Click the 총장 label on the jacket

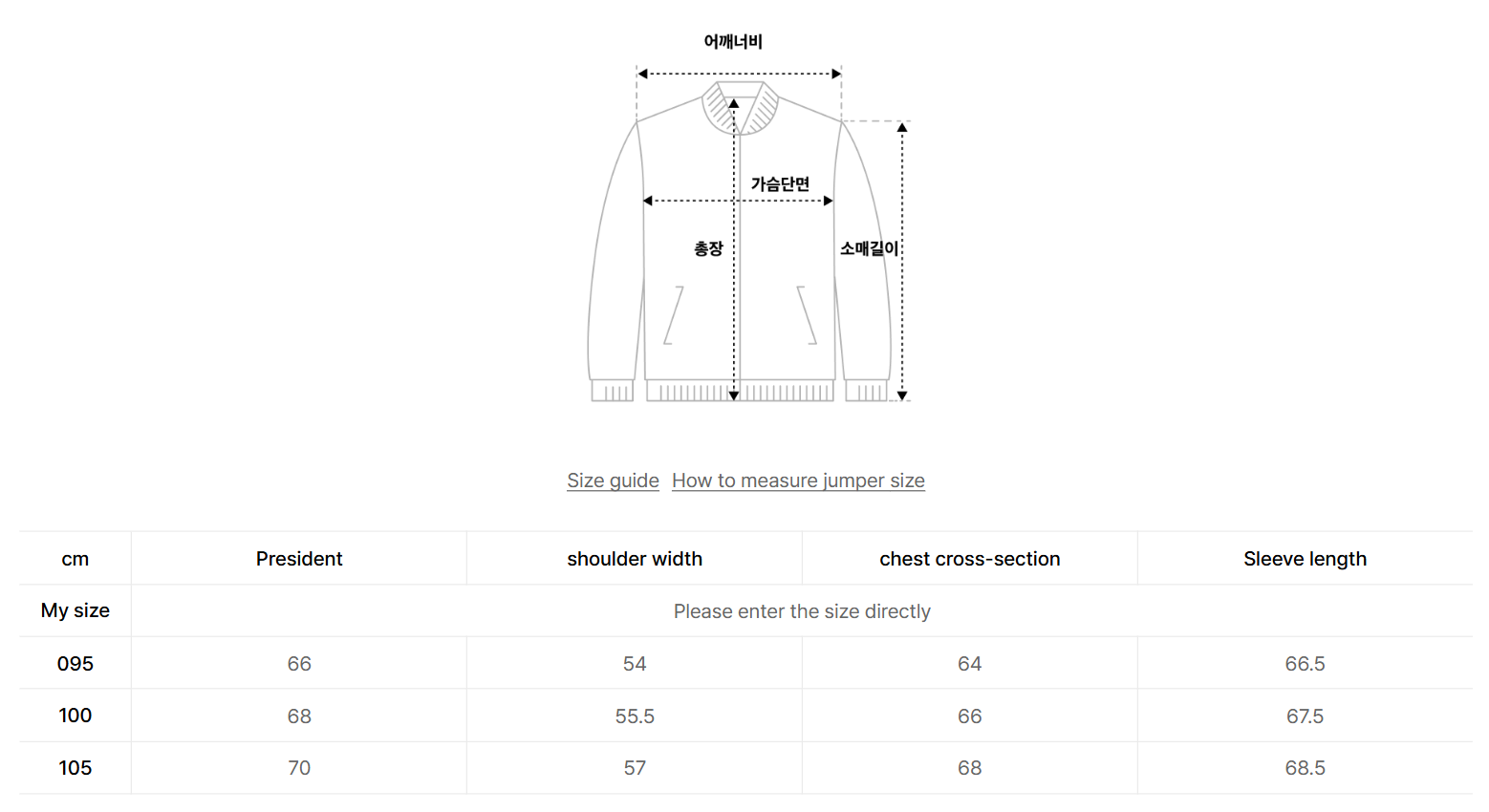708,248
